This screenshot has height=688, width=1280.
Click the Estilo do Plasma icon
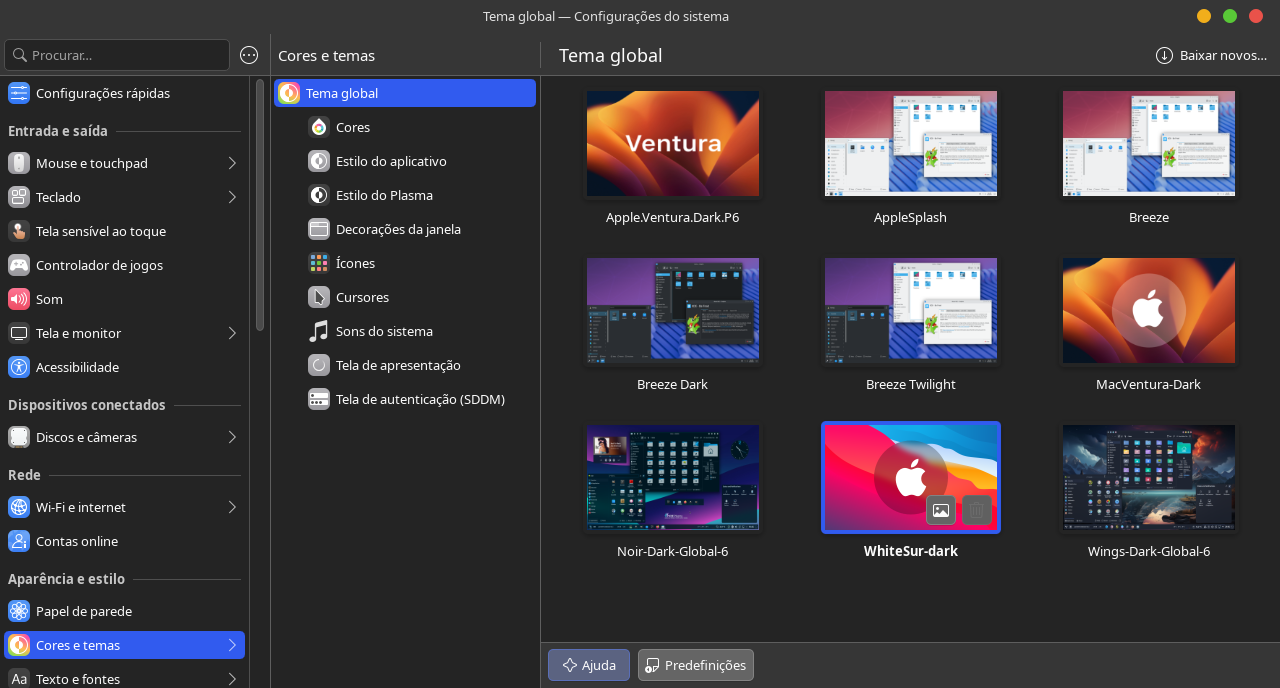tap(319, 195)
